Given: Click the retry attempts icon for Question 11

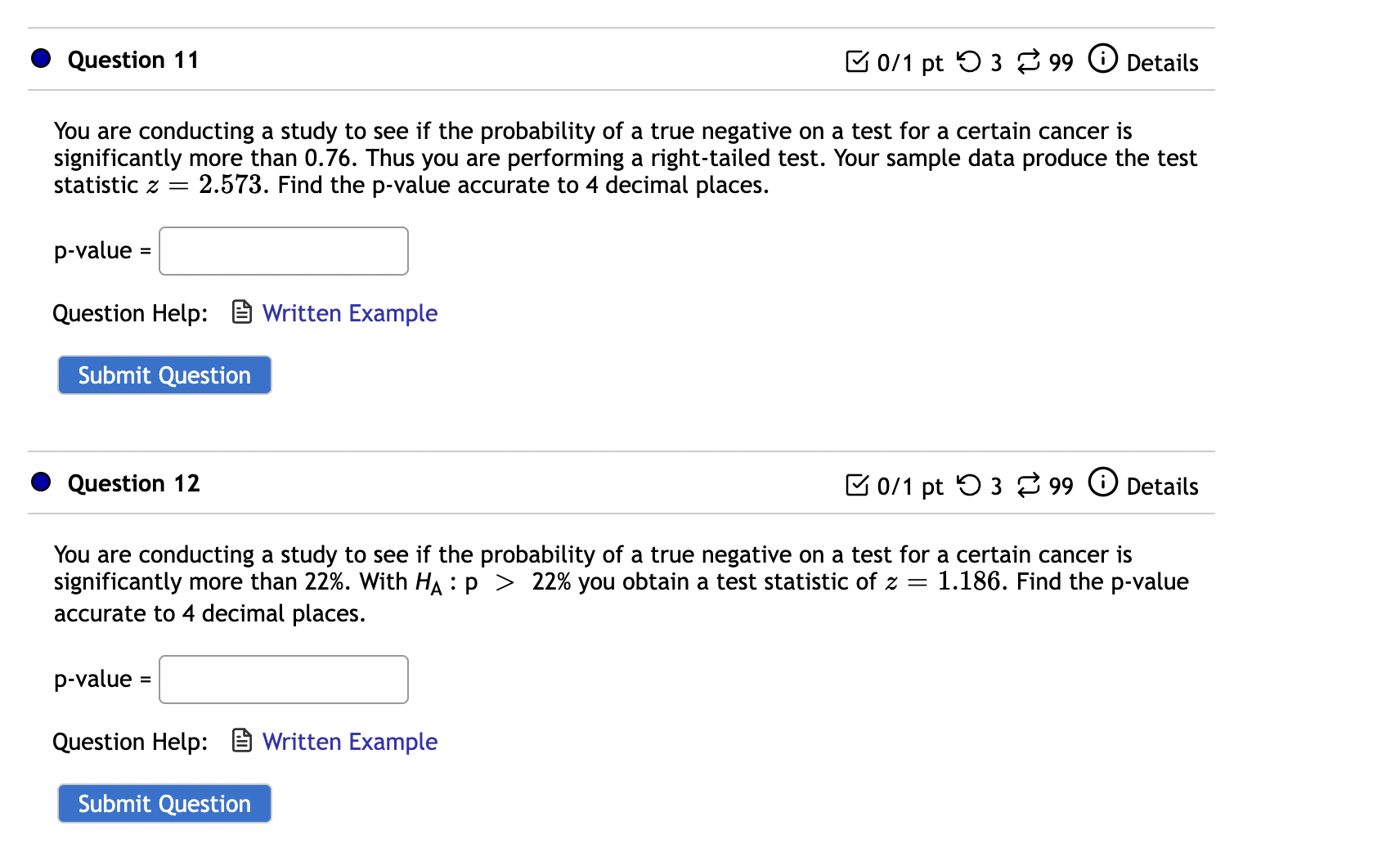Looking at the screenshot, I should (x=970, y=61).
